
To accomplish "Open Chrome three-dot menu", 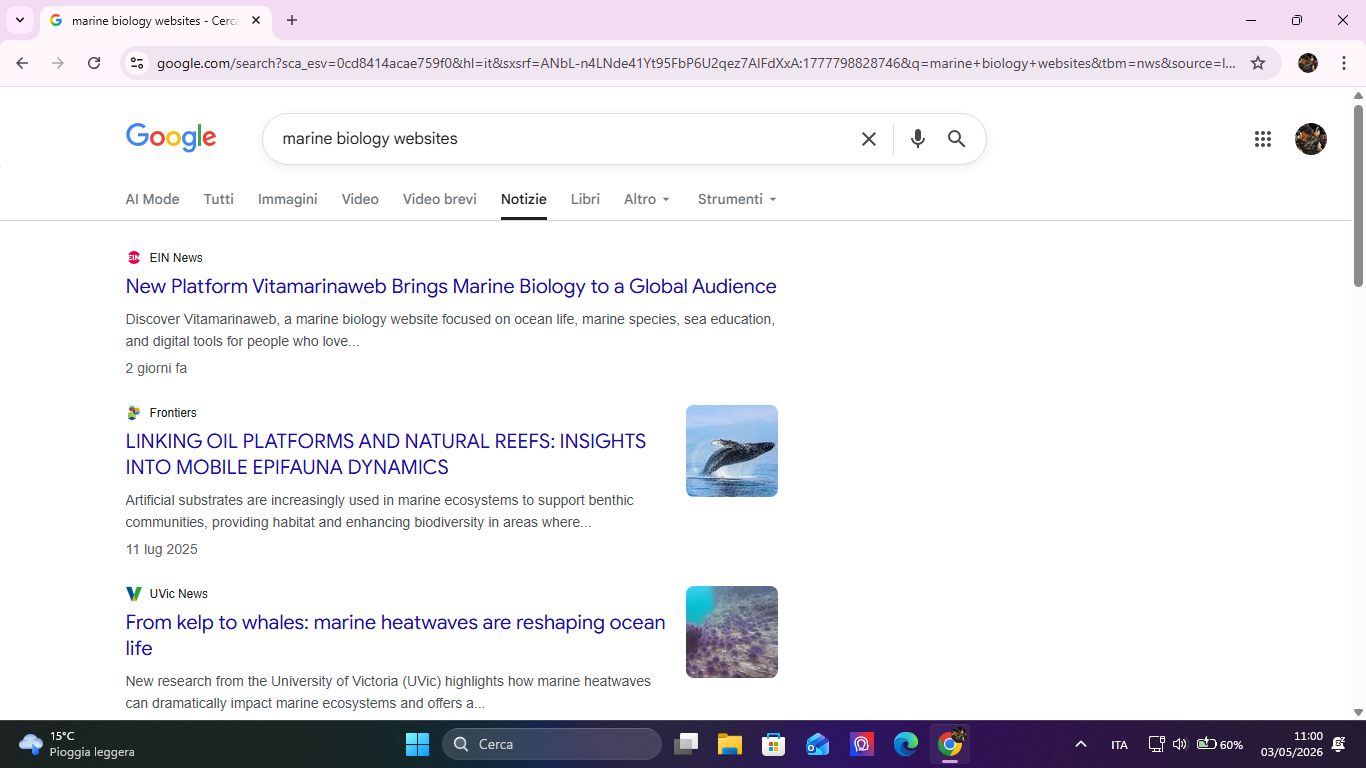I will tap(1344, 63).
